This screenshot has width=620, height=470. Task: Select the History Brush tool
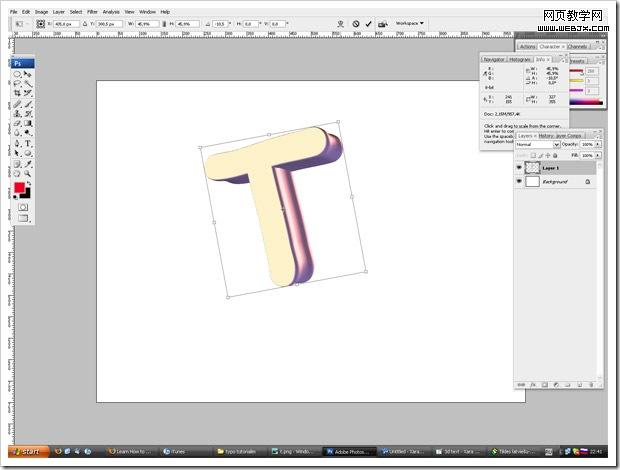click(28, 114)
